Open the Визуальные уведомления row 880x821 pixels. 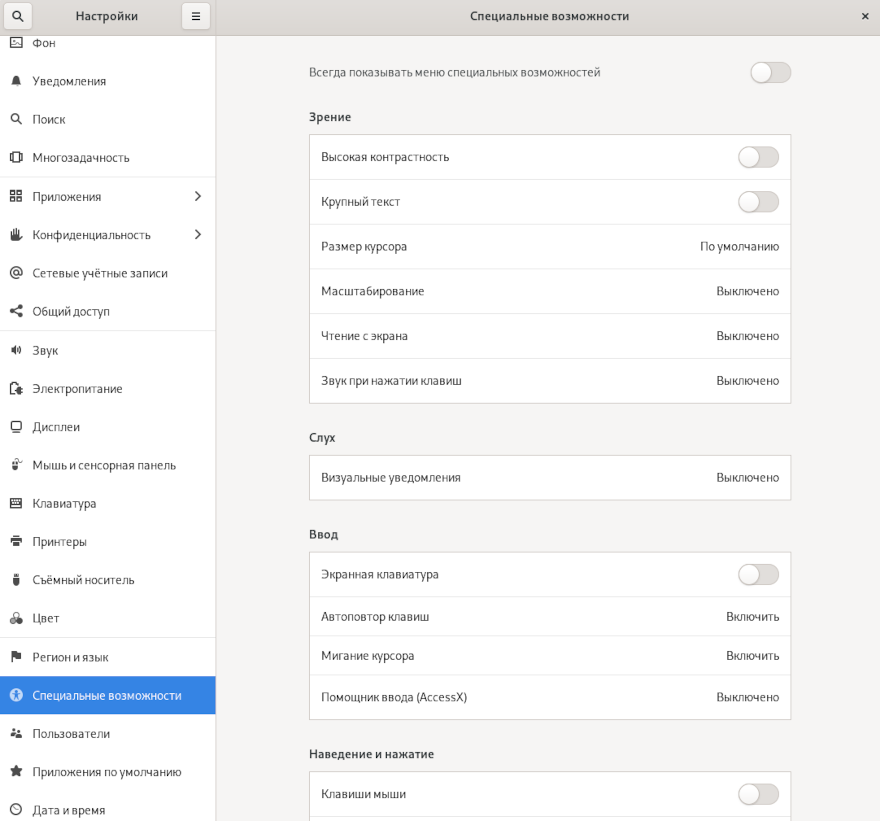(549, 478)
